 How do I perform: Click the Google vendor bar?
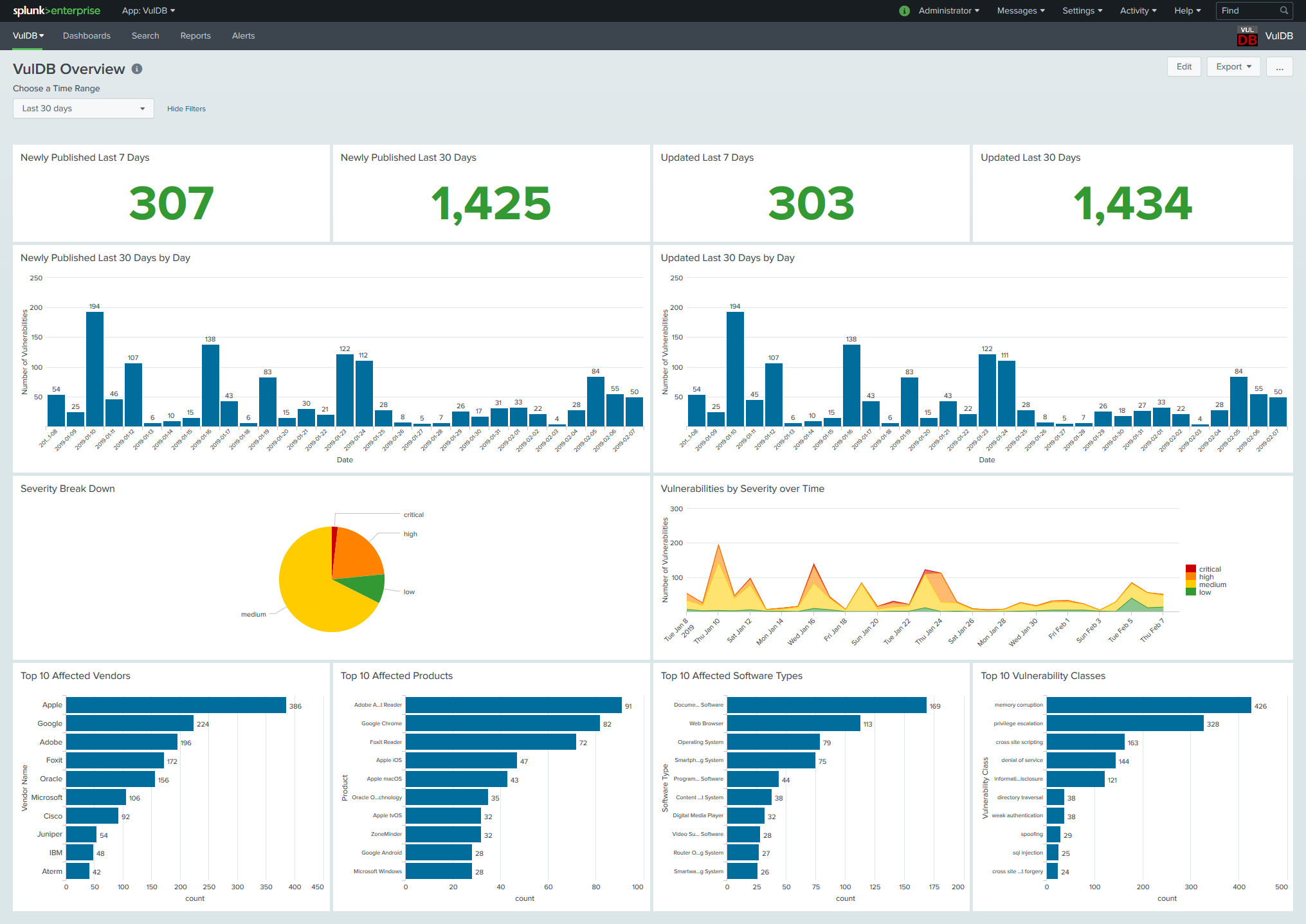(x=130, y=723)
